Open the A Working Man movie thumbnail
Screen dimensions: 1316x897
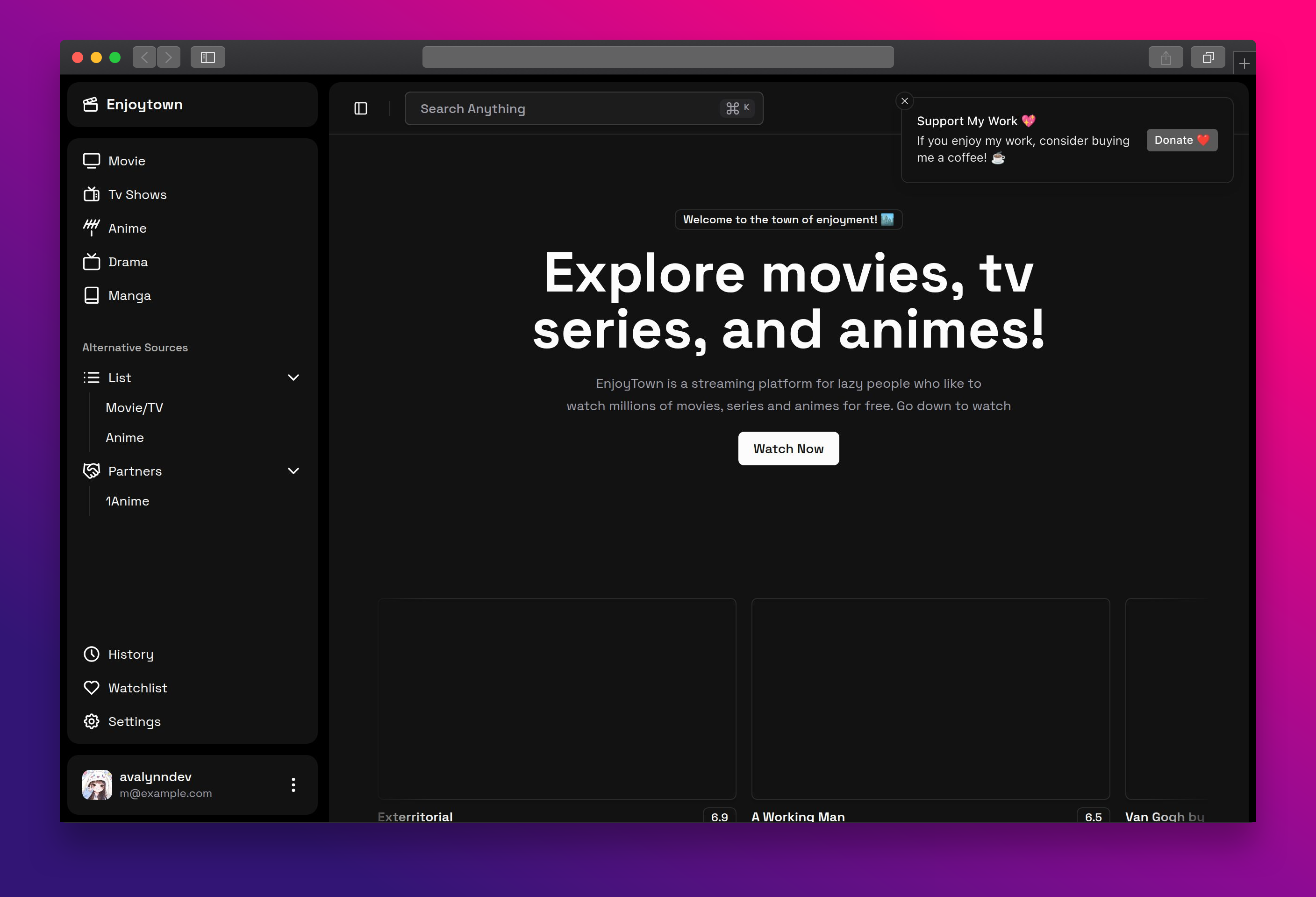(x=930, y=699)
